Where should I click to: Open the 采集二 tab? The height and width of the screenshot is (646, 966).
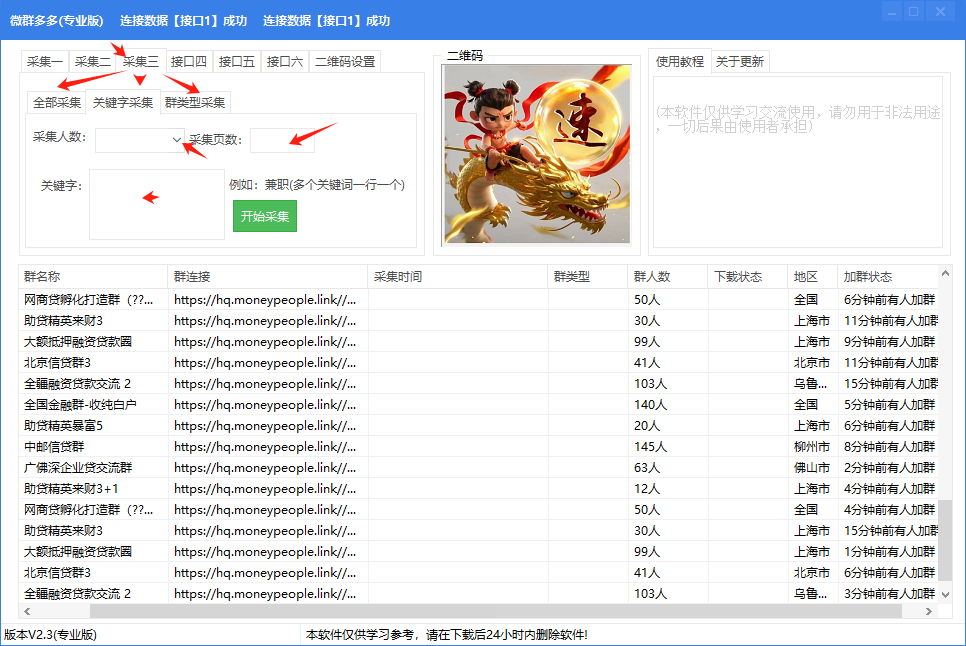coord(92,62)
